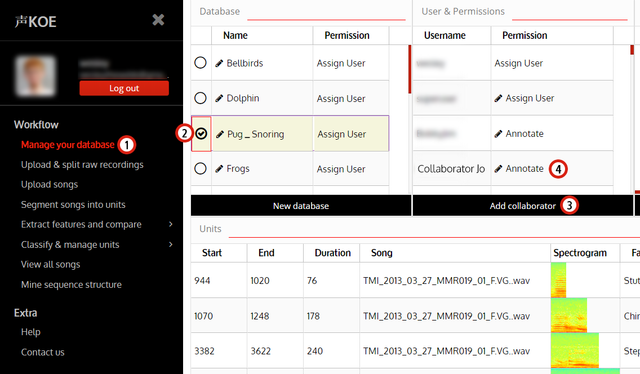Select the Bellbirds database radio button
The width and height of the screenshot is (640, 374).
pyautogui.click(x=200, y=62)
